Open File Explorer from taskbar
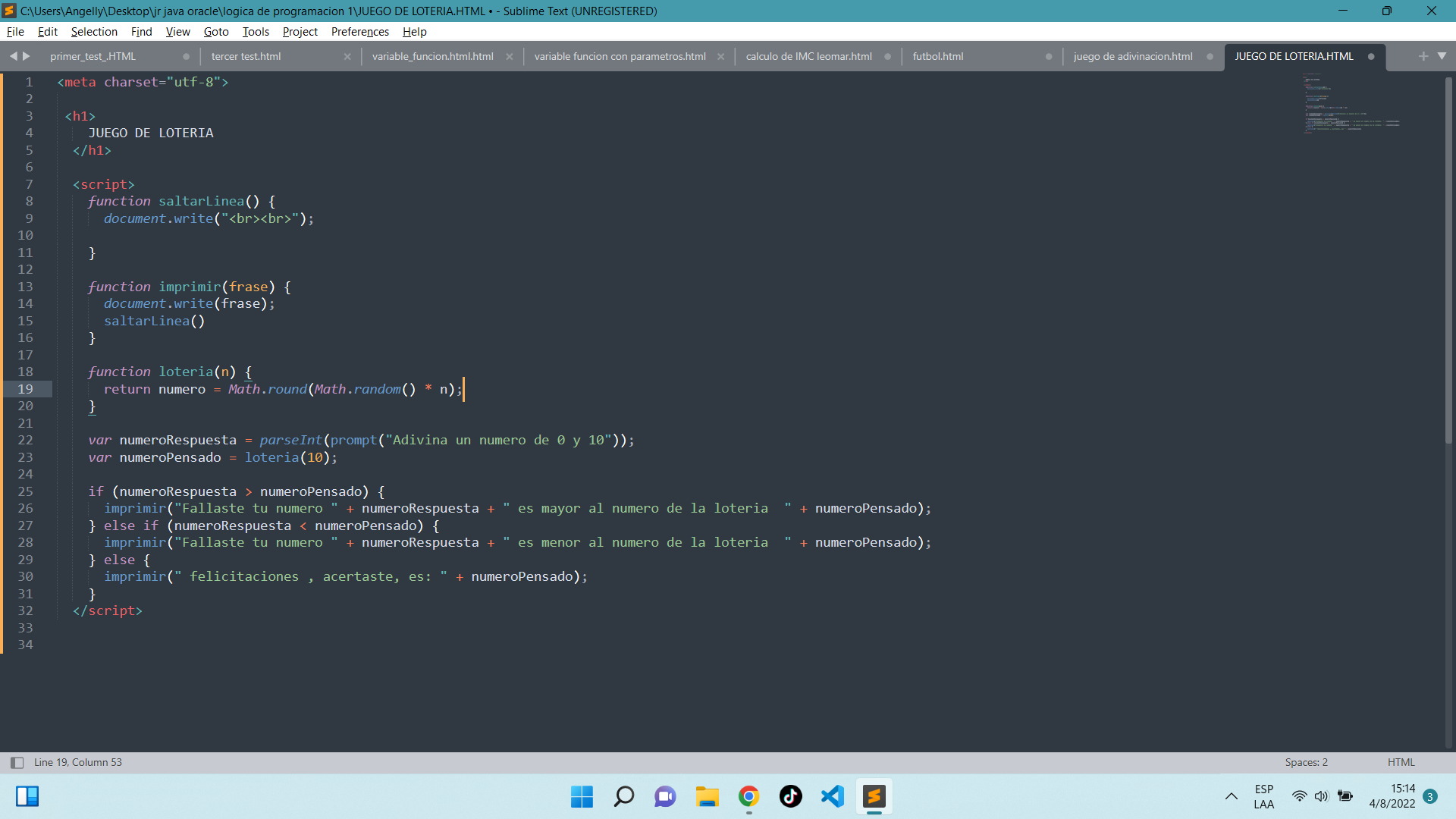The height and width of the screenshot is (819, 1456). [x=707, y=796]
